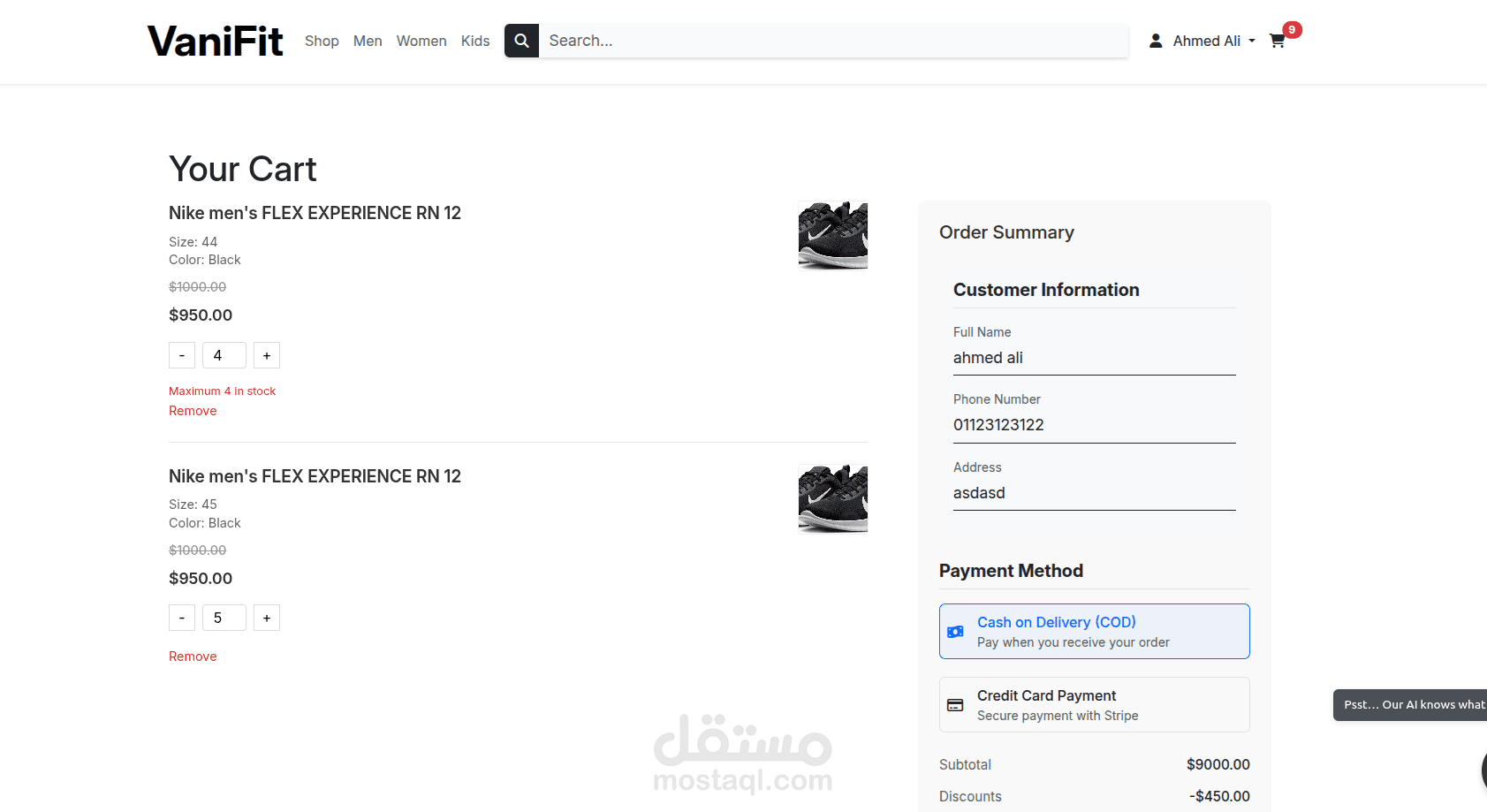Remove the size 44 Nike item

click(x=193, y=411)
